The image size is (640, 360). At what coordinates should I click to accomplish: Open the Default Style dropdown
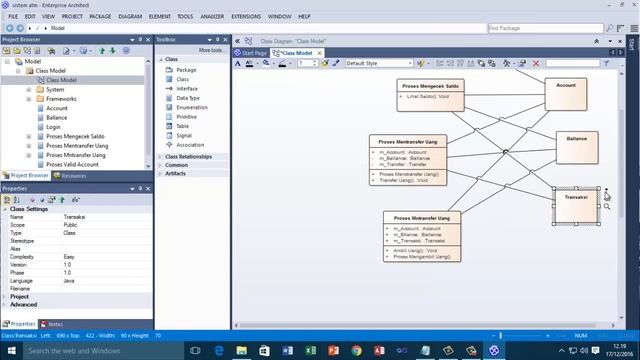coord(410,63)
